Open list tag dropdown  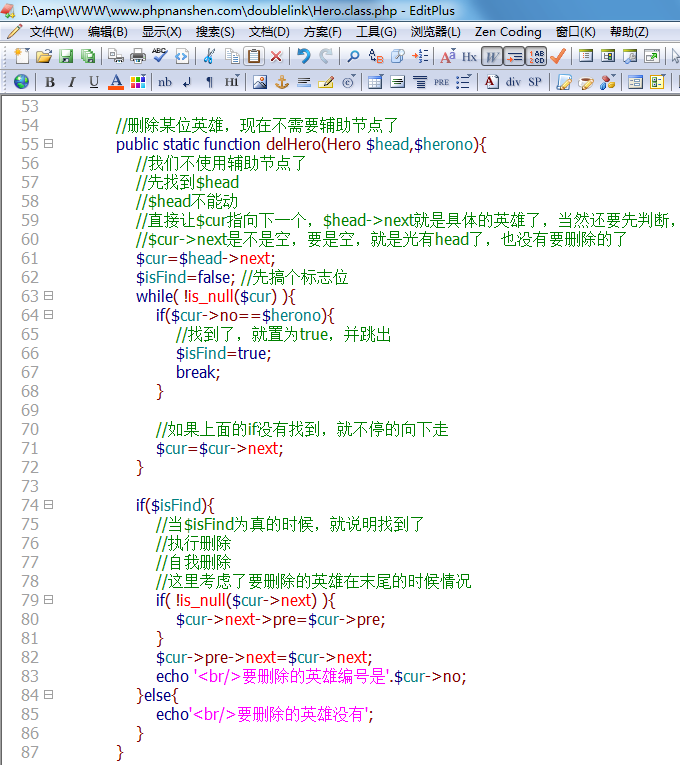463,82
